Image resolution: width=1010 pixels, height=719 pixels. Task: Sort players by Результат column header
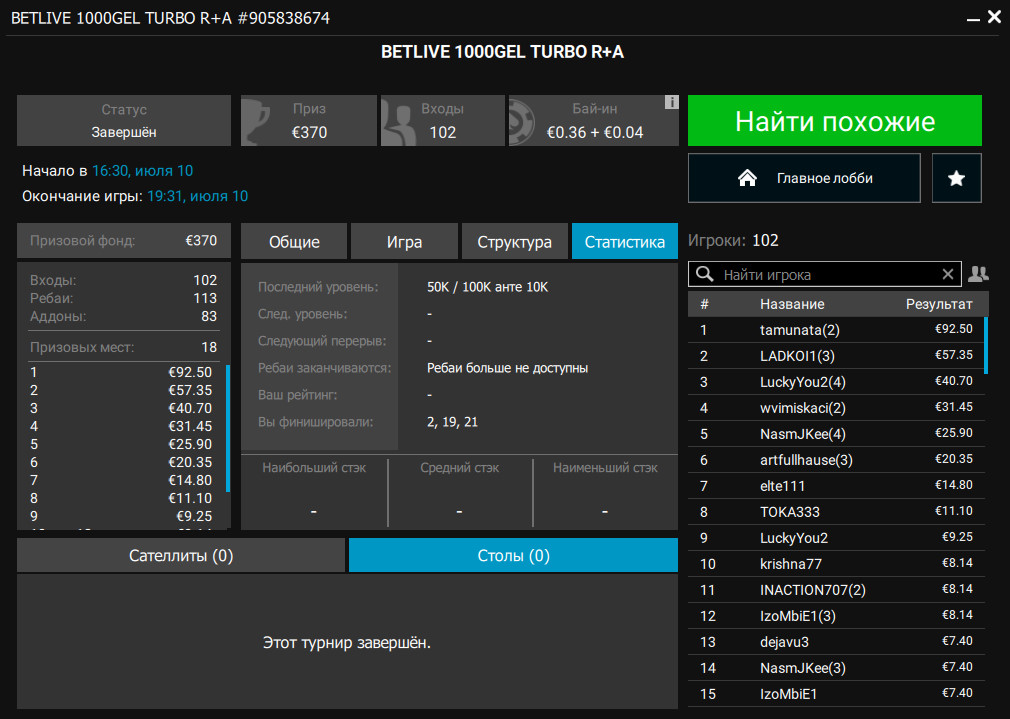click(939, 304)
